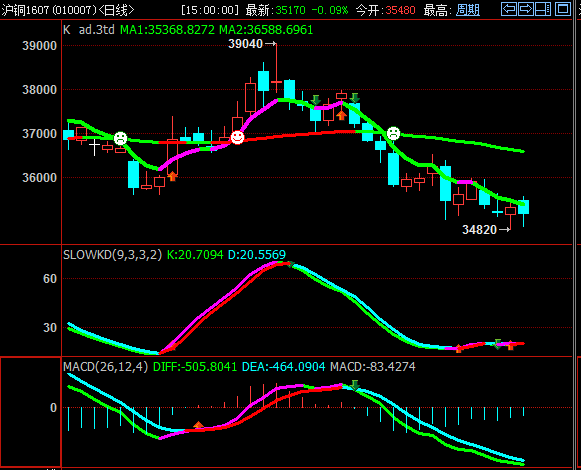The width and height of the screenshot is (581, 470).
Task: Click the orange up arrow near 36000
Action: pos(172,176)
